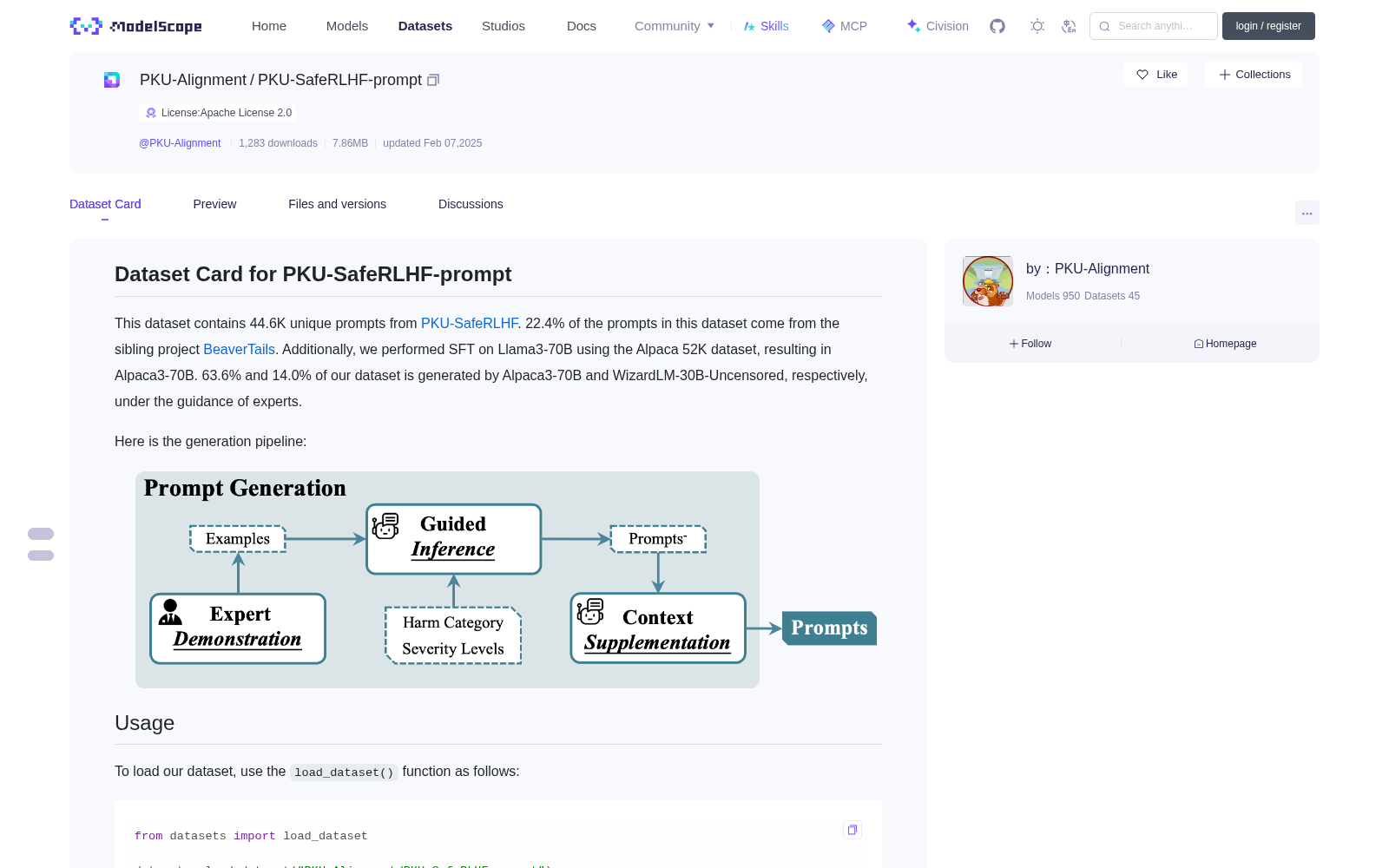The width and height of the screenshot is (1389, 868).
Task: Click the Apache License 2.0 tag
Action: click(x=218, y=113)
